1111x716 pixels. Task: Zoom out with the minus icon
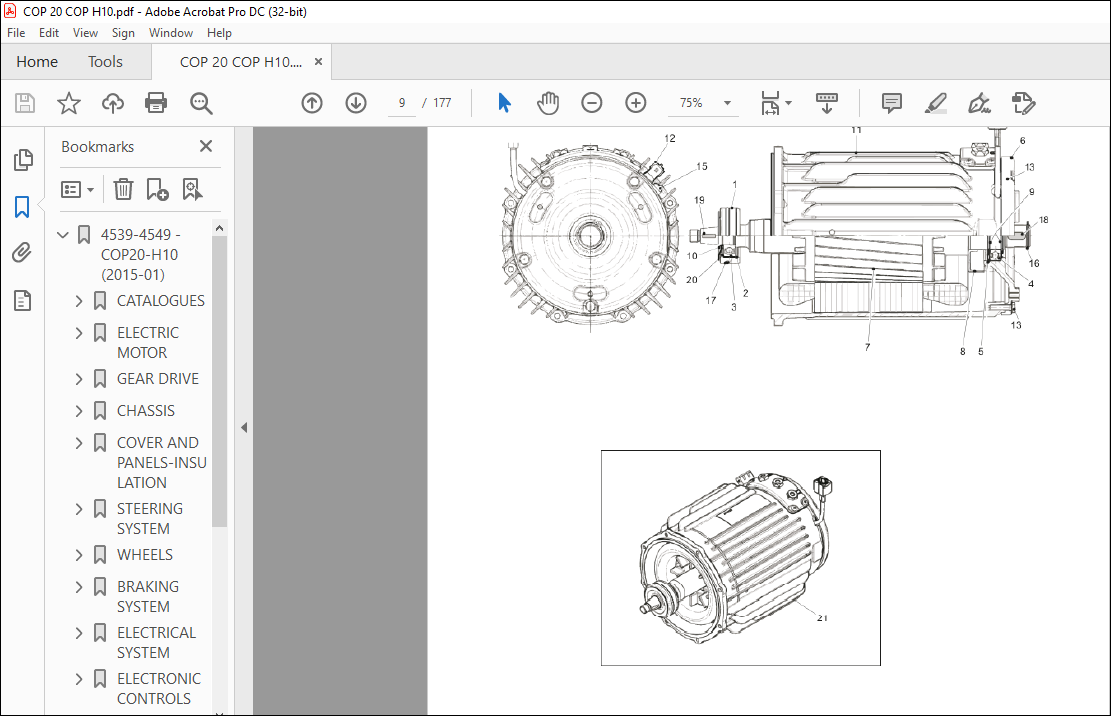tap(592, 103)
